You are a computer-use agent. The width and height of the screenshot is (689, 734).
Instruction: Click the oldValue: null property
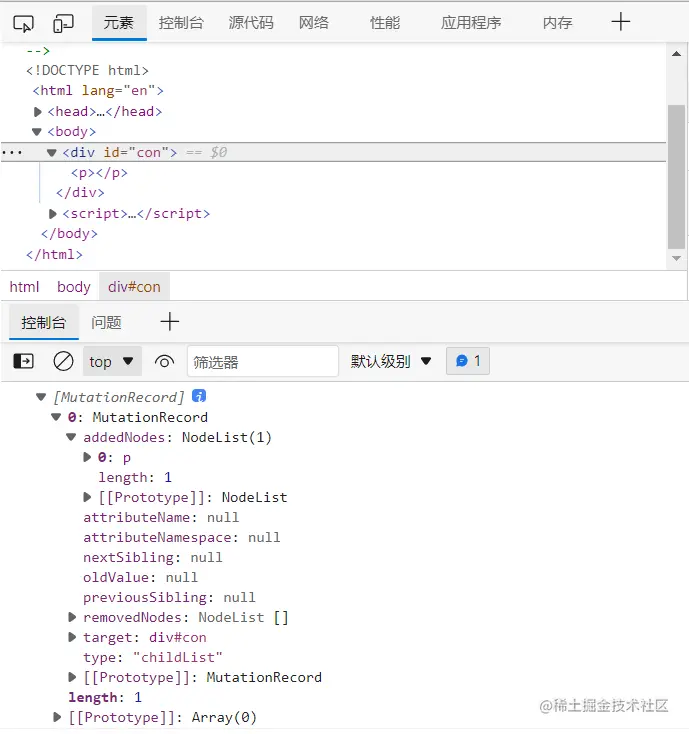click(140, 577)
